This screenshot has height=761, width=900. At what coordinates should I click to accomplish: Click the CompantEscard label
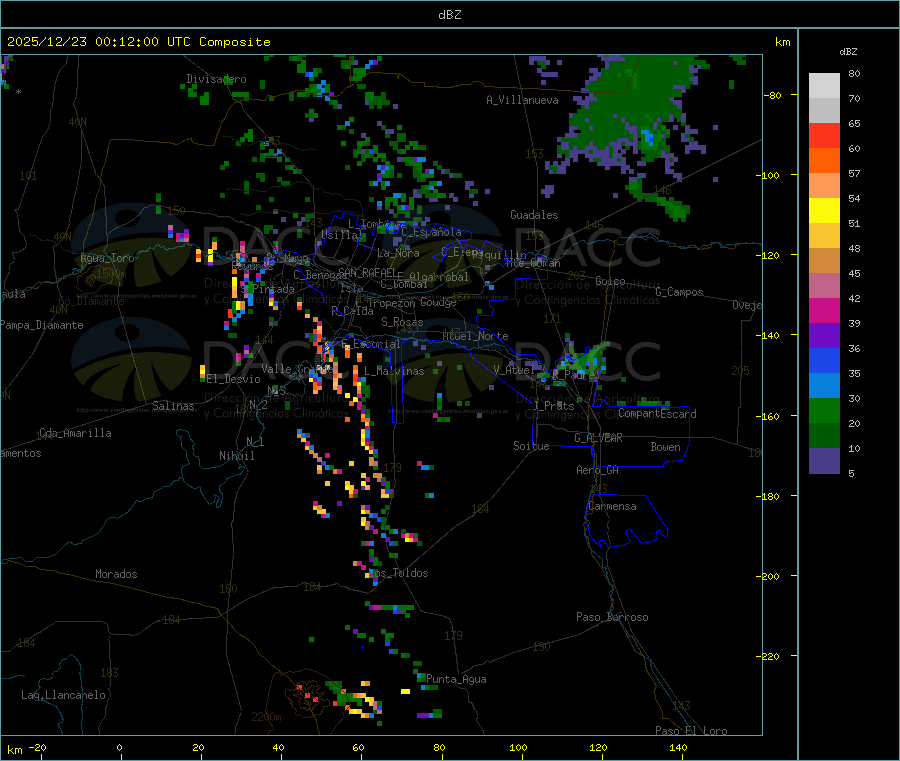pos(657,414)
